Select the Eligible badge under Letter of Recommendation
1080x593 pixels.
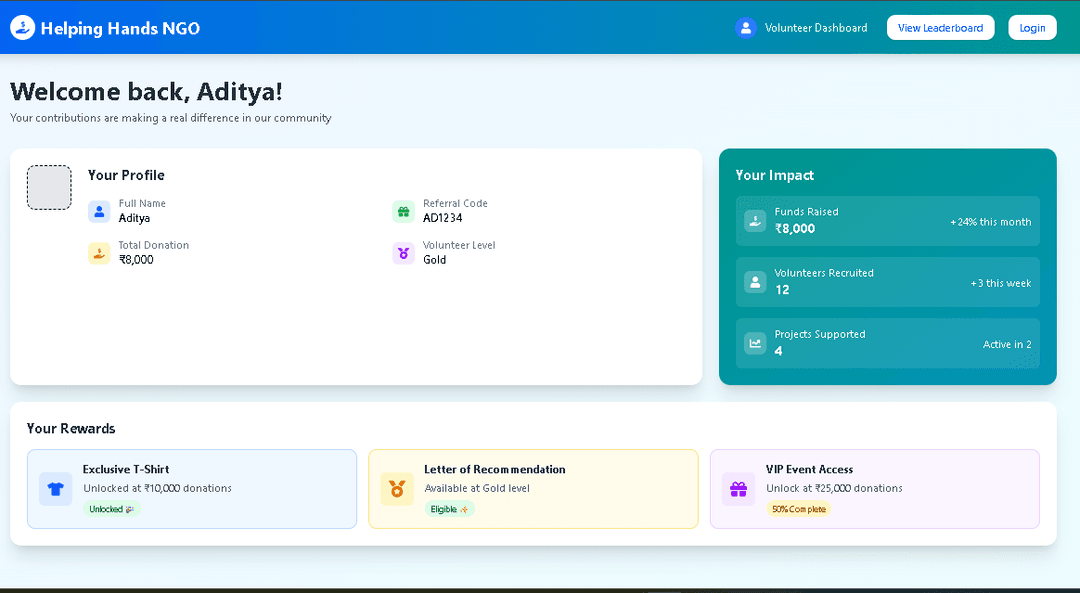(450, 509)
